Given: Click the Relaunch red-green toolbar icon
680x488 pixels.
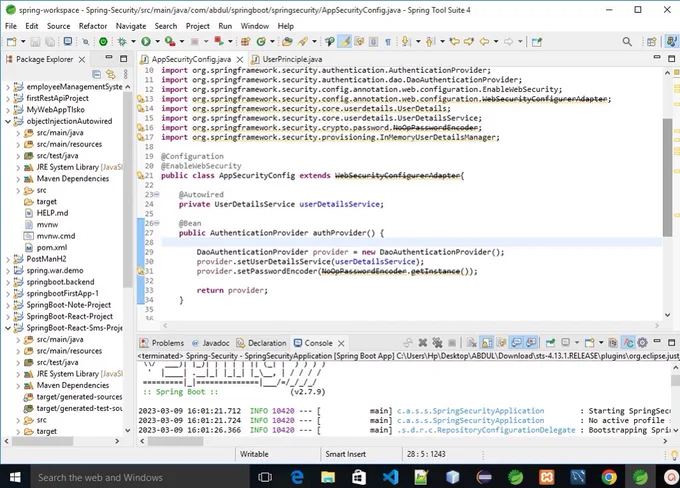Looking at the screenshot, I should 219,42.
